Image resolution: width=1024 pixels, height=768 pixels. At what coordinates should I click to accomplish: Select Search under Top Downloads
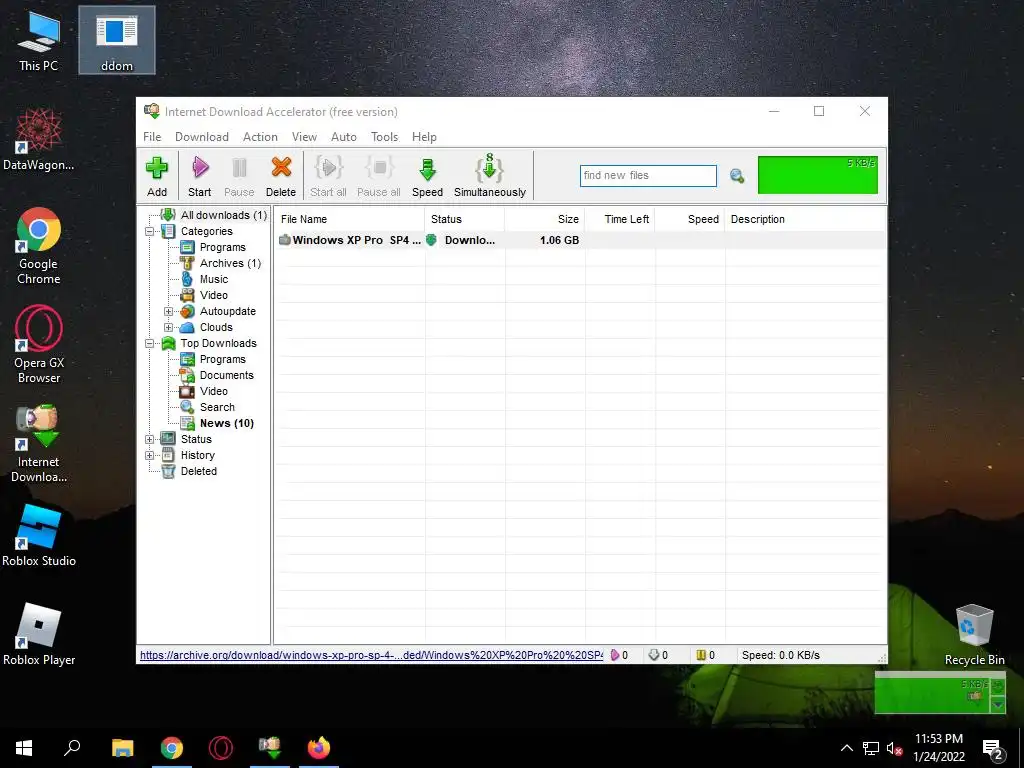point(217,407)
